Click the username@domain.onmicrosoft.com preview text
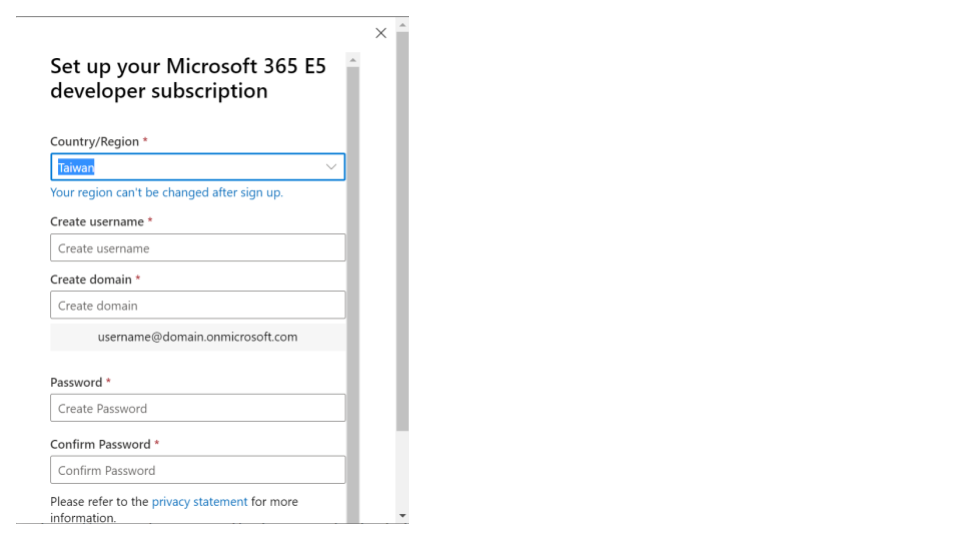The image size is (960, 540). (x=198, y=337)
